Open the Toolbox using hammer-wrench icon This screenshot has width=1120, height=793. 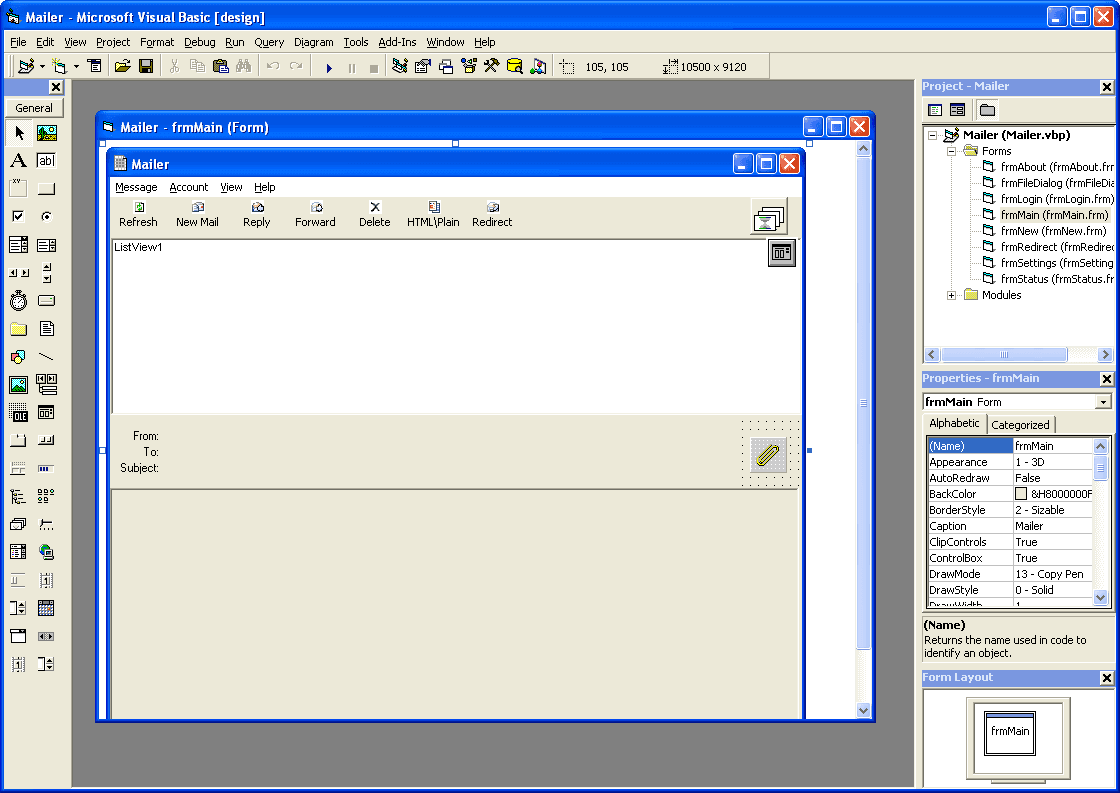coord(491,66)
